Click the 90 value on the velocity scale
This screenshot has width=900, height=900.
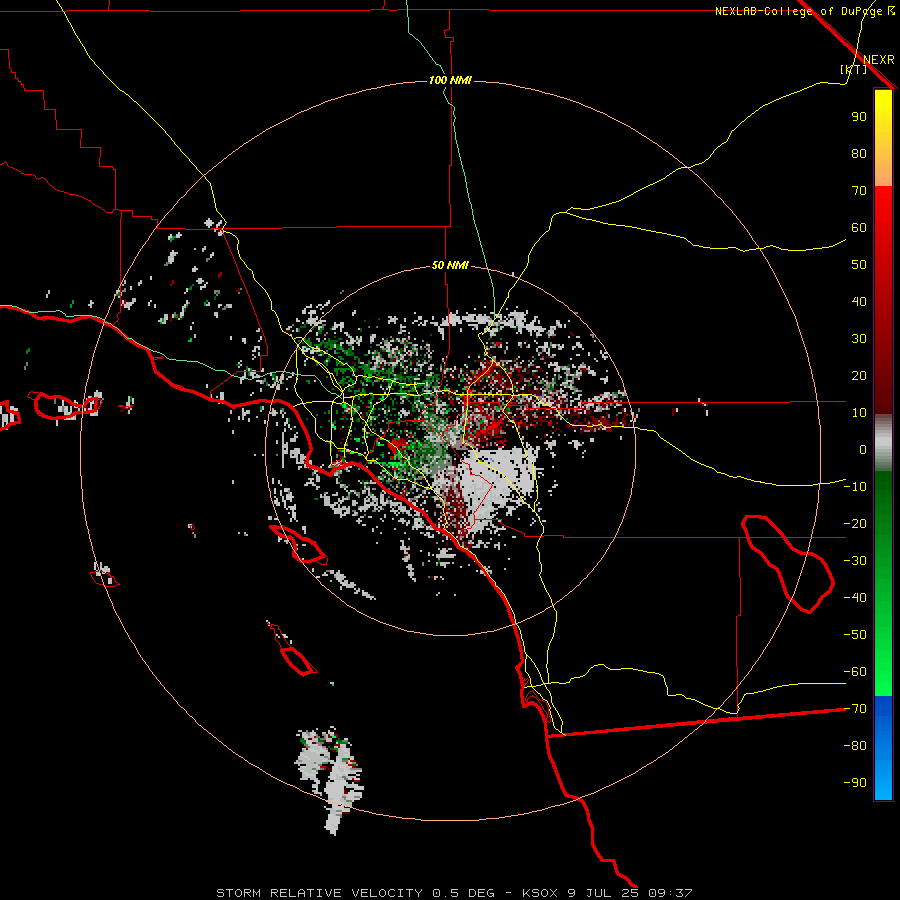(x=859, y=117)
